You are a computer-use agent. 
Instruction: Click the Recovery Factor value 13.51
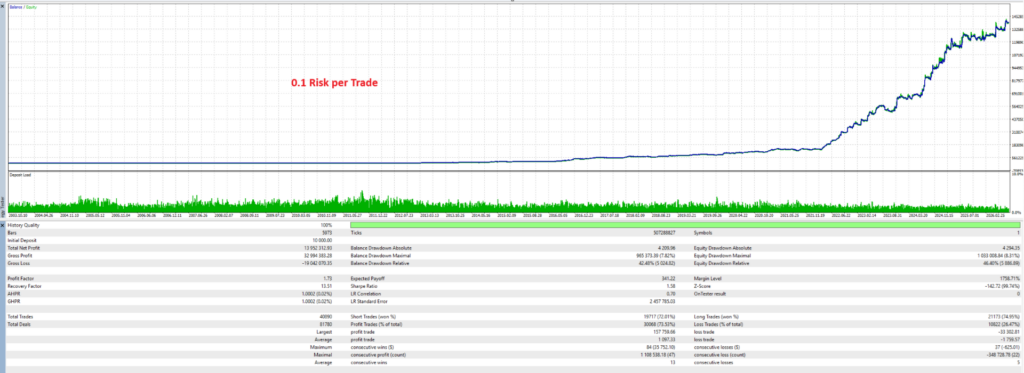328,285
